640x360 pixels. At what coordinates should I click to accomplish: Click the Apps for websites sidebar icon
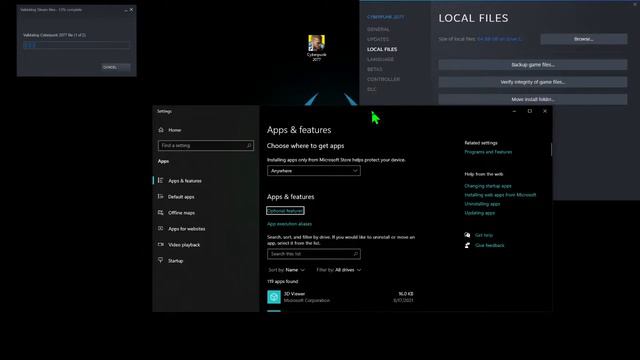pos(160,229)
